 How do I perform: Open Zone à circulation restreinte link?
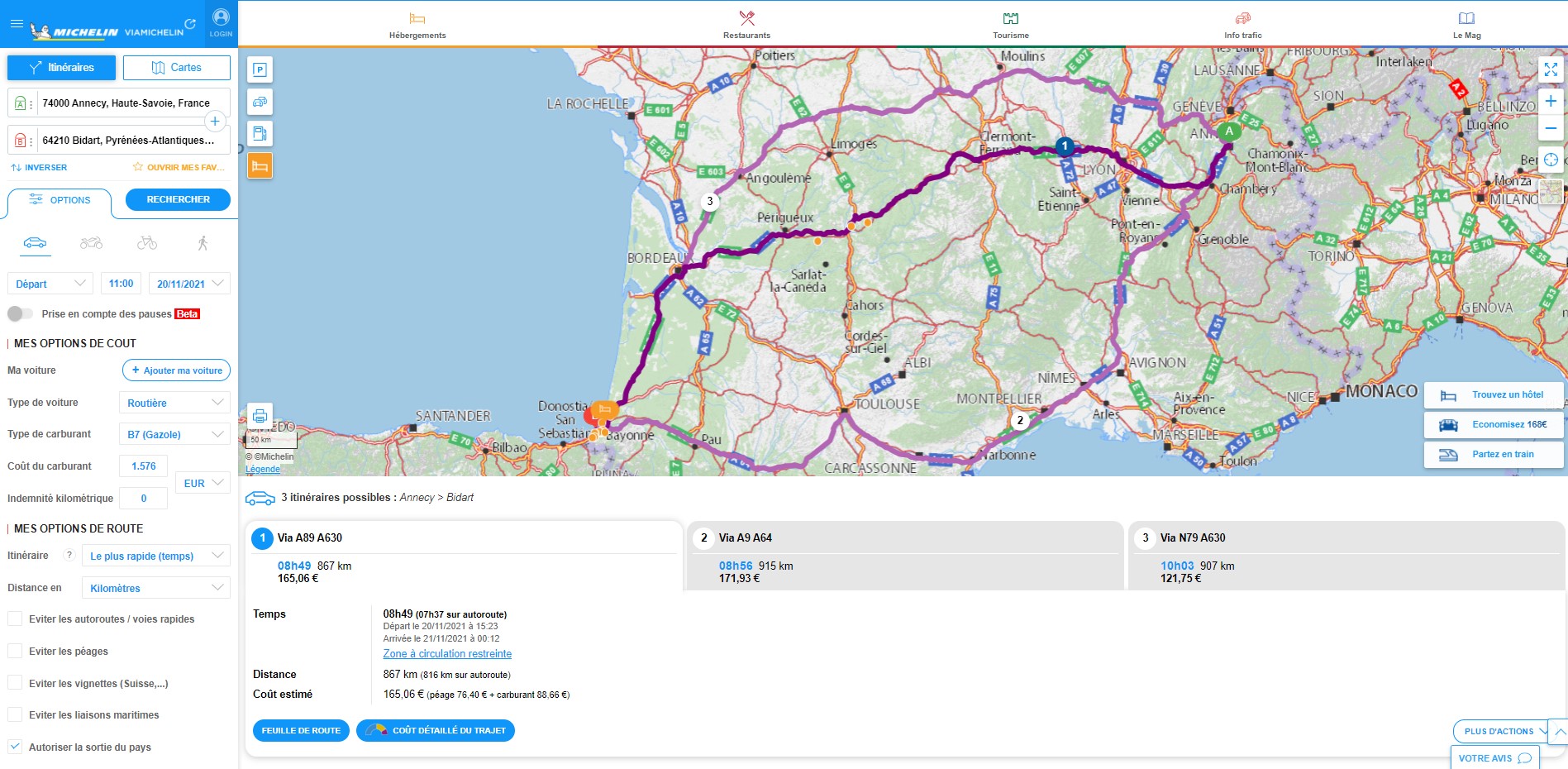pyautogui.click(x=447, y=654)
